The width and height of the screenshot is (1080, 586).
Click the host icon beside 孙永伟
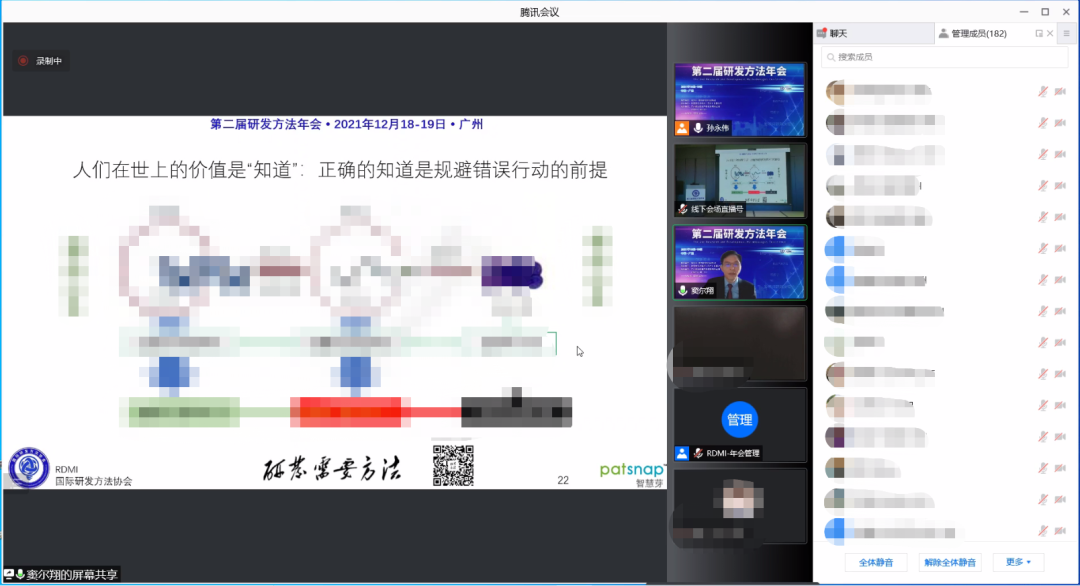[x=682, y=129]
